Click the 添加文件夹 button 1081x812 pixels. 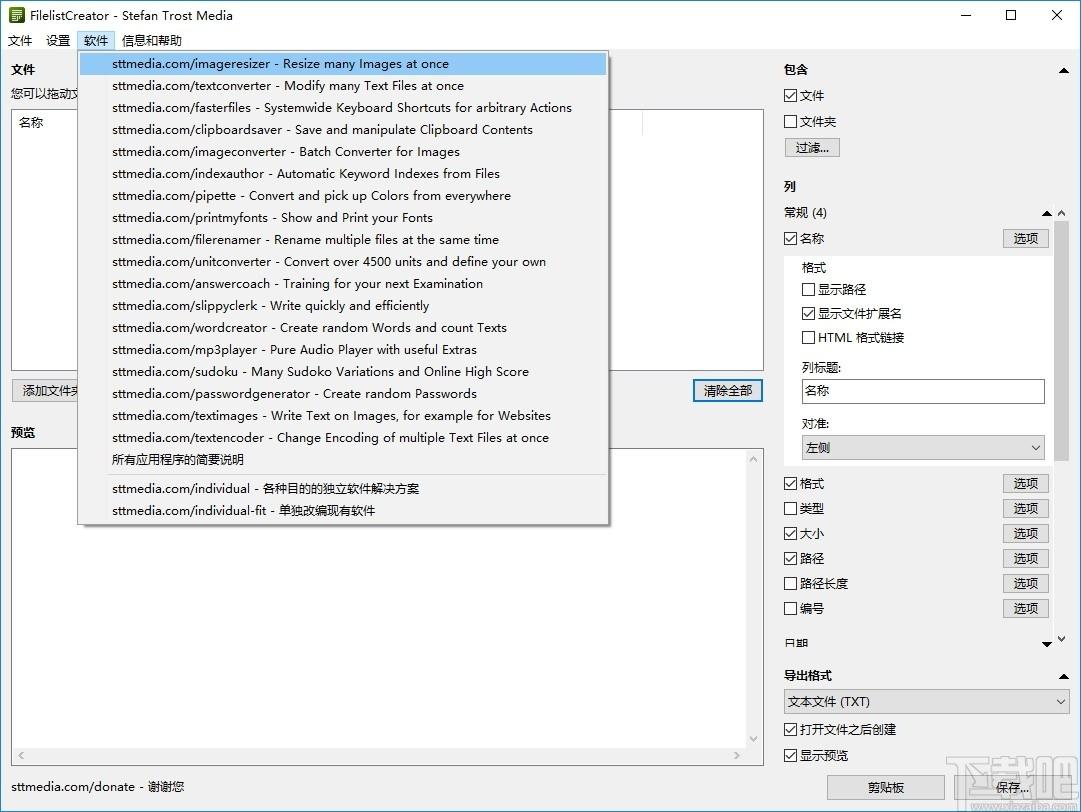(x=46, y=391)
